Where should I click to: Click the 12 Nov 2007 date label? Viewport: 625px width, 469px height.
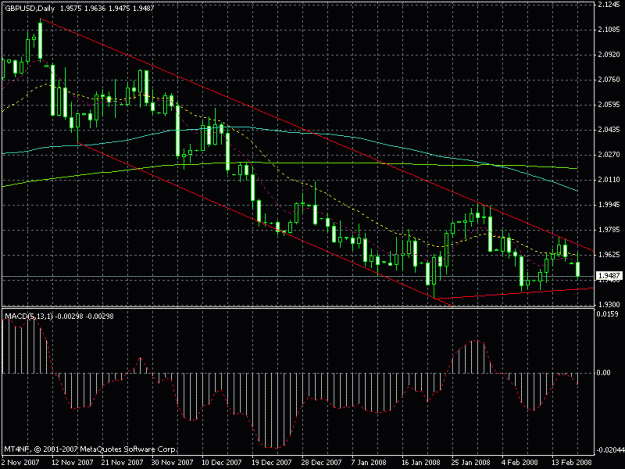coord(72,463)
